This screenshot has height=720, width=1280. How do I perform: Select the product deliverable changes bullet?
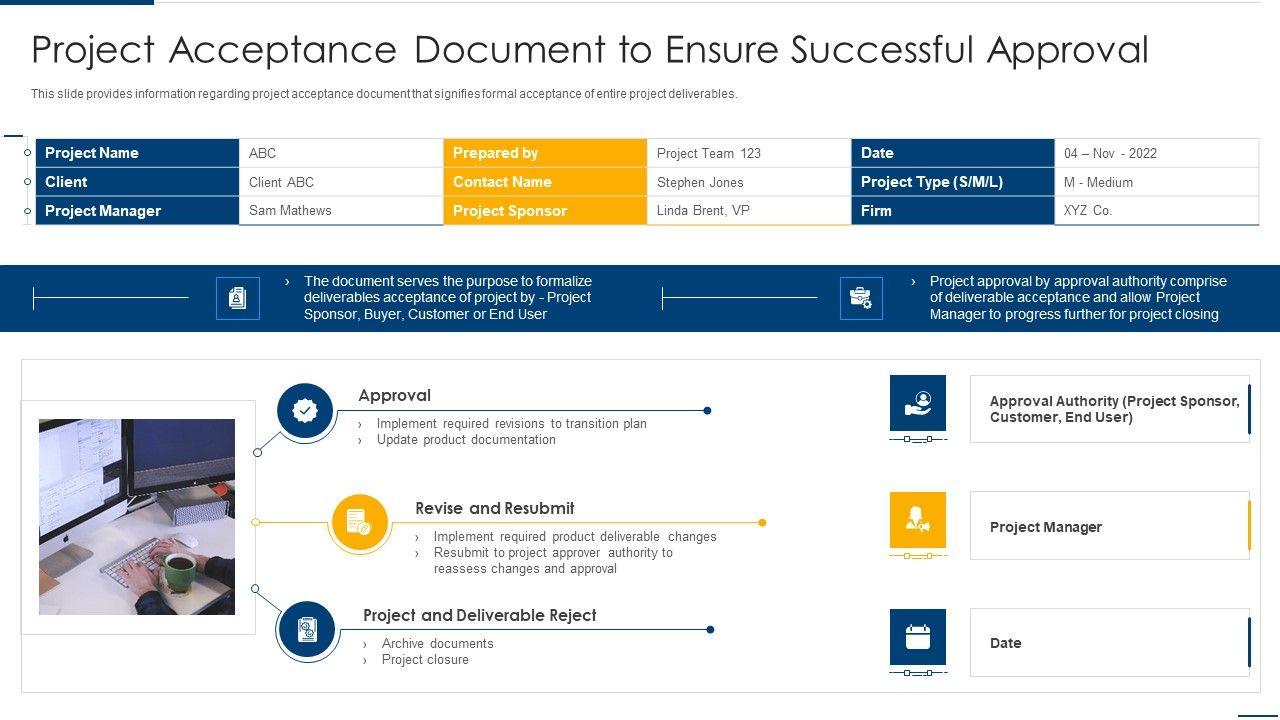tap(575, 537)
